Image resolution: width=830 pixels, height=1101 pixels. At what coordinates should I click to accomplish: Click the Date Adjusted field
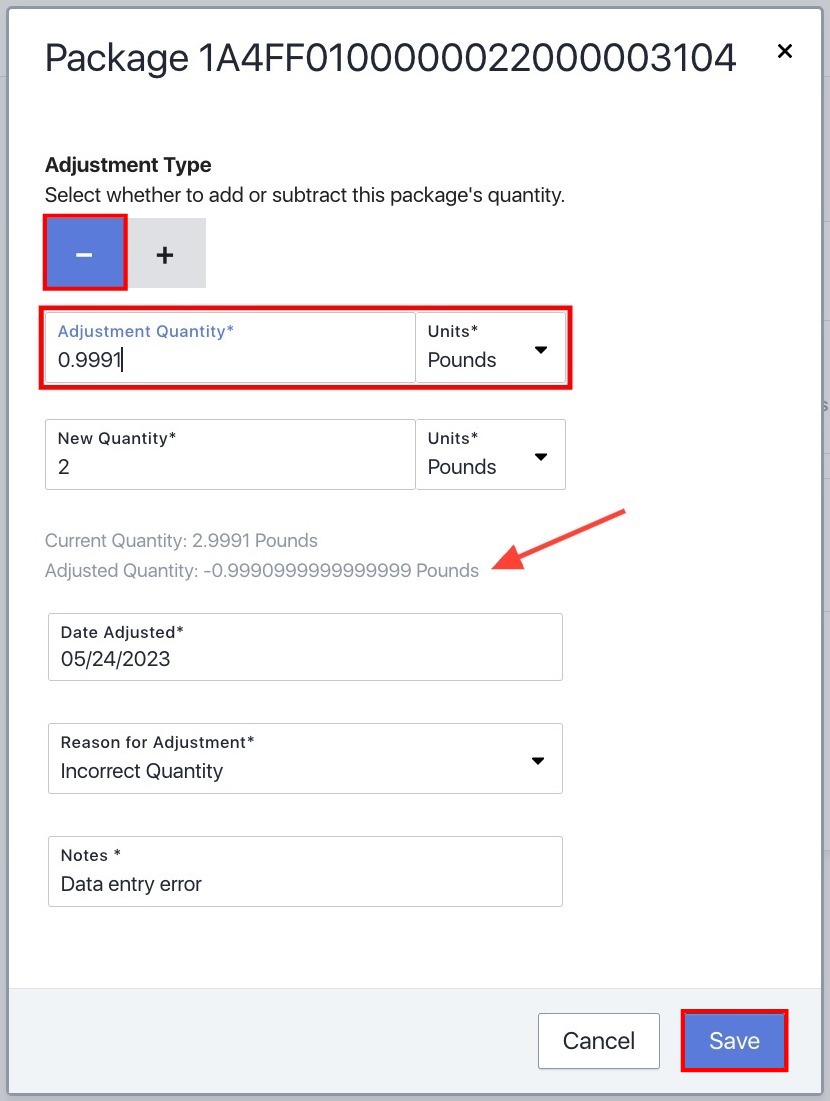(x=305, y=647)
